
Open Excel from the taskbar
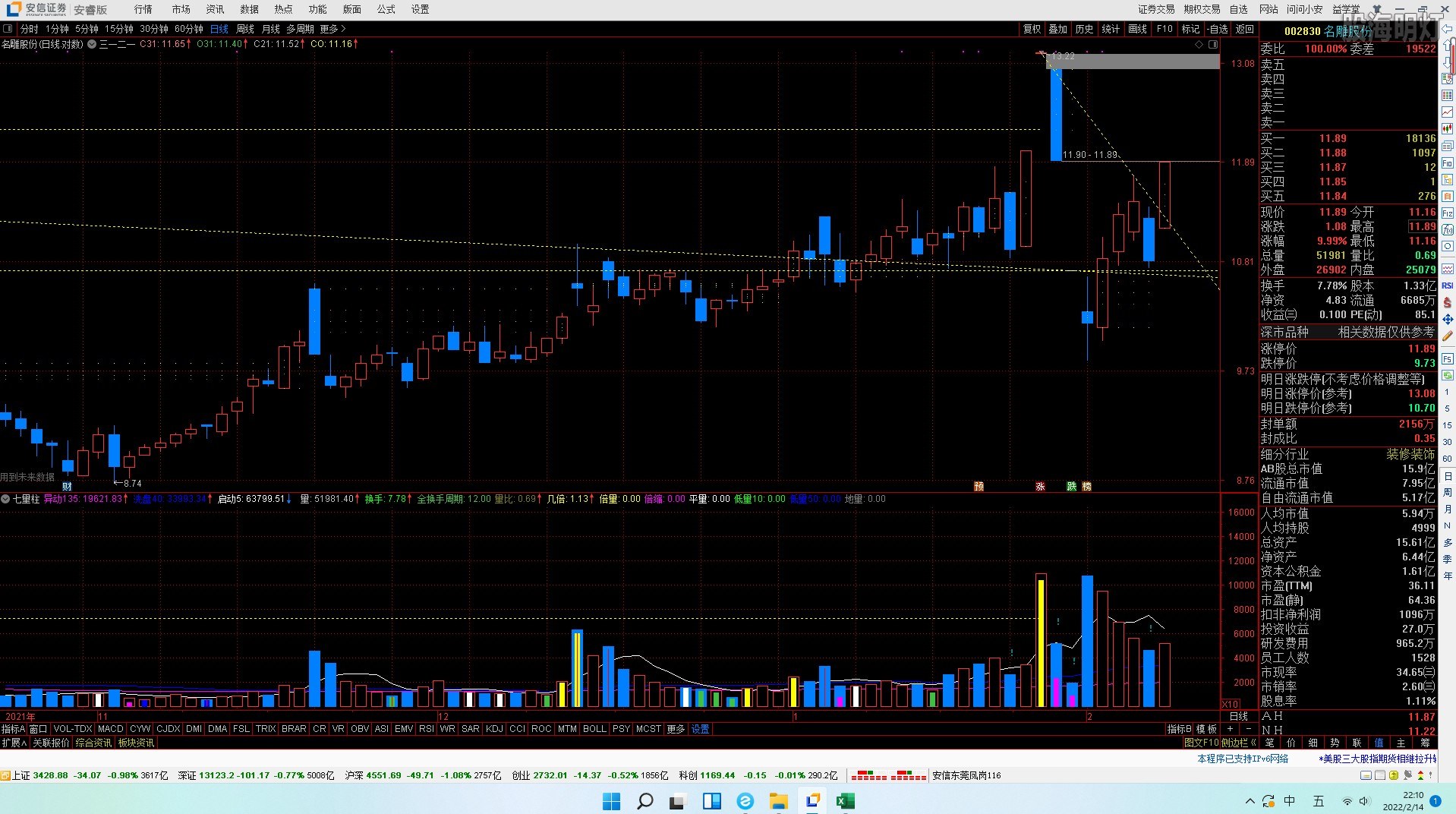coord(845,801)
